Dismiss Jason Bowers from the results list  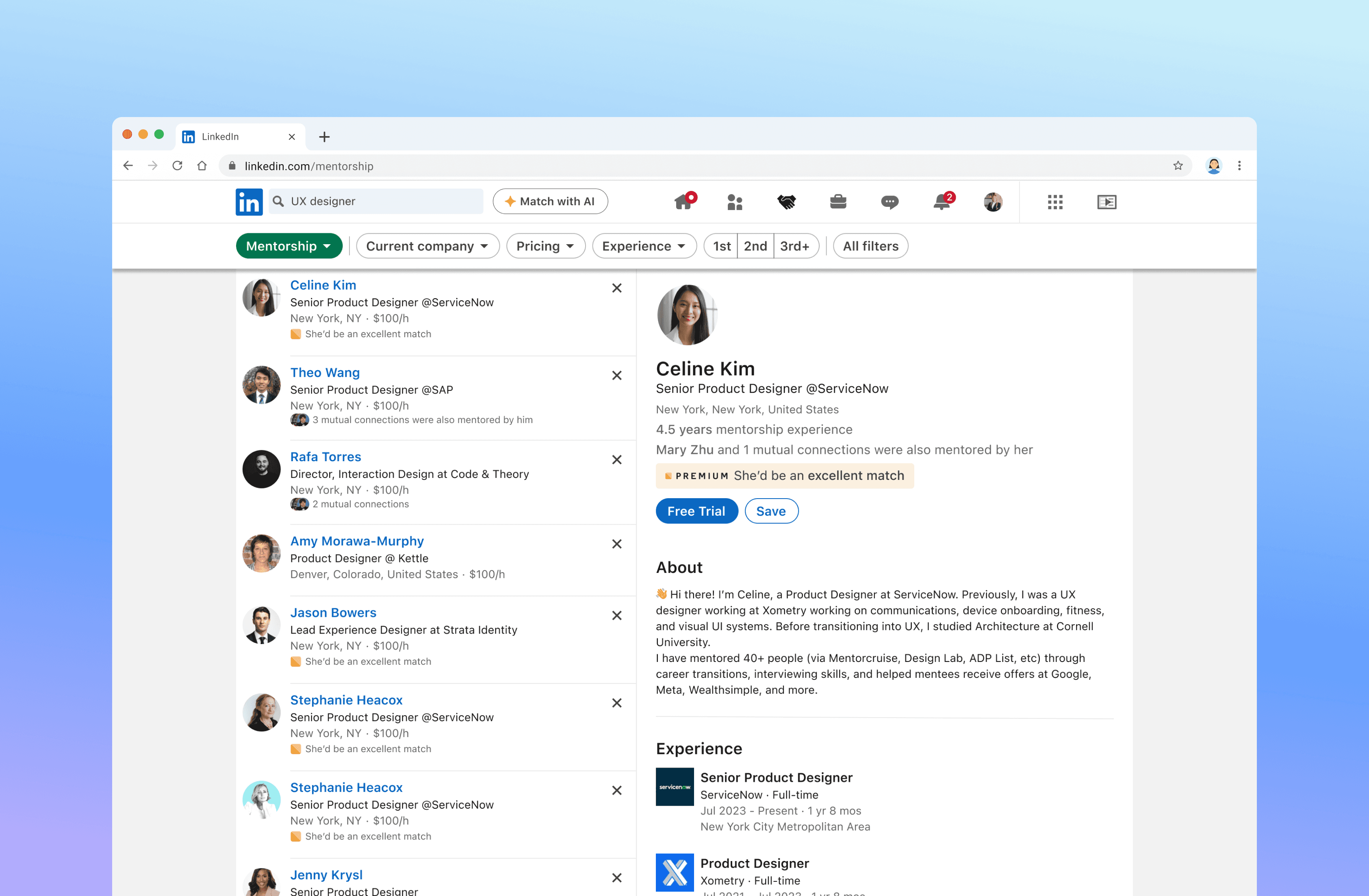click(616, 615)
